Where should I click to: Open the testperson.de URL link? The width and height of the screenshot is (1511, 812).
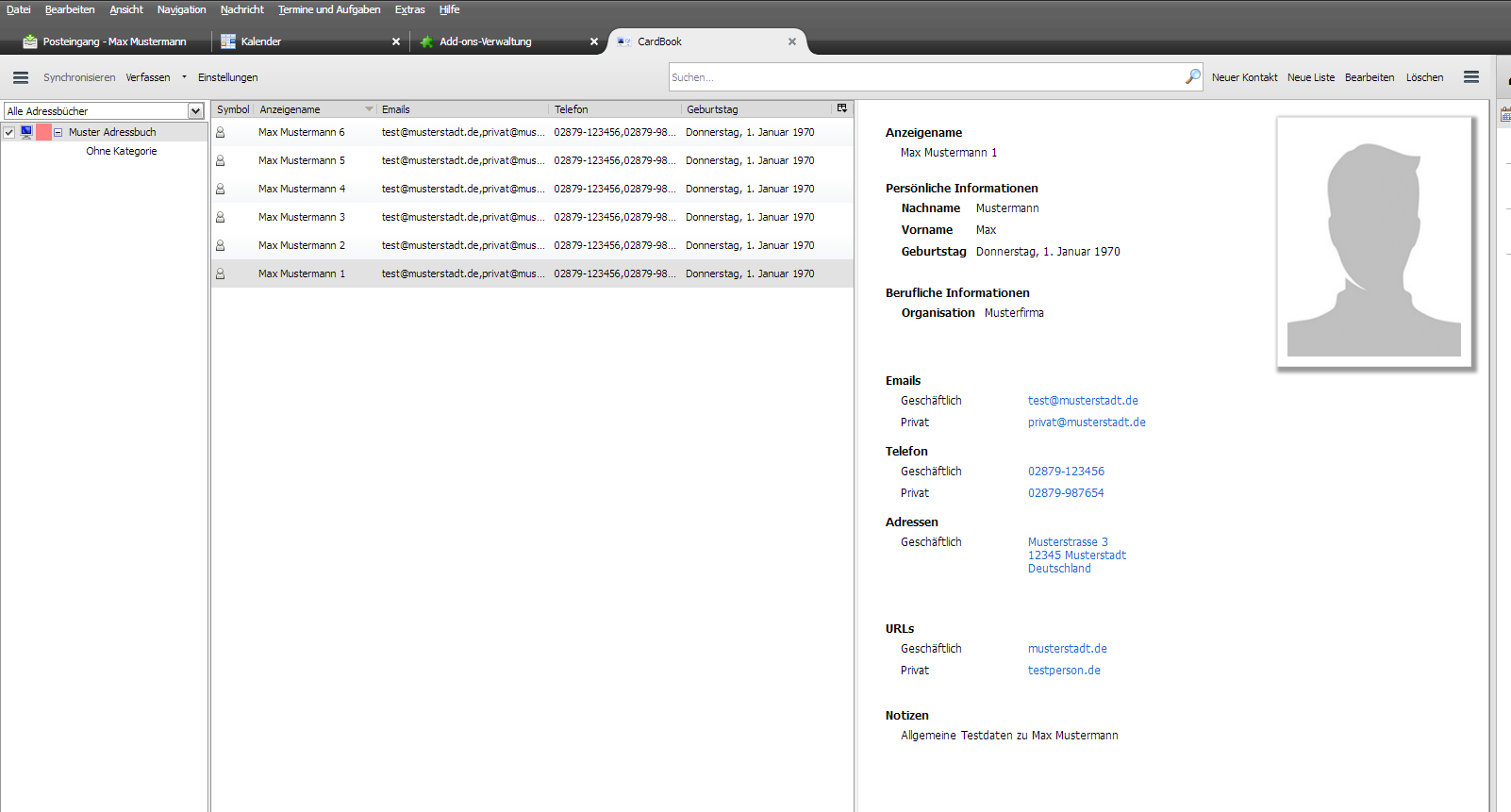pyautogui.click(x=1064, y=671)
